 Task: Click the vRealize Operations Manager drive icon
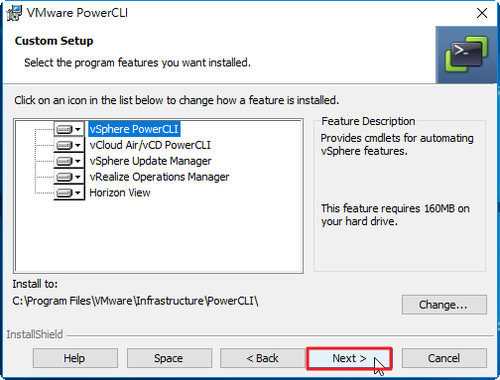pos(64,177)
